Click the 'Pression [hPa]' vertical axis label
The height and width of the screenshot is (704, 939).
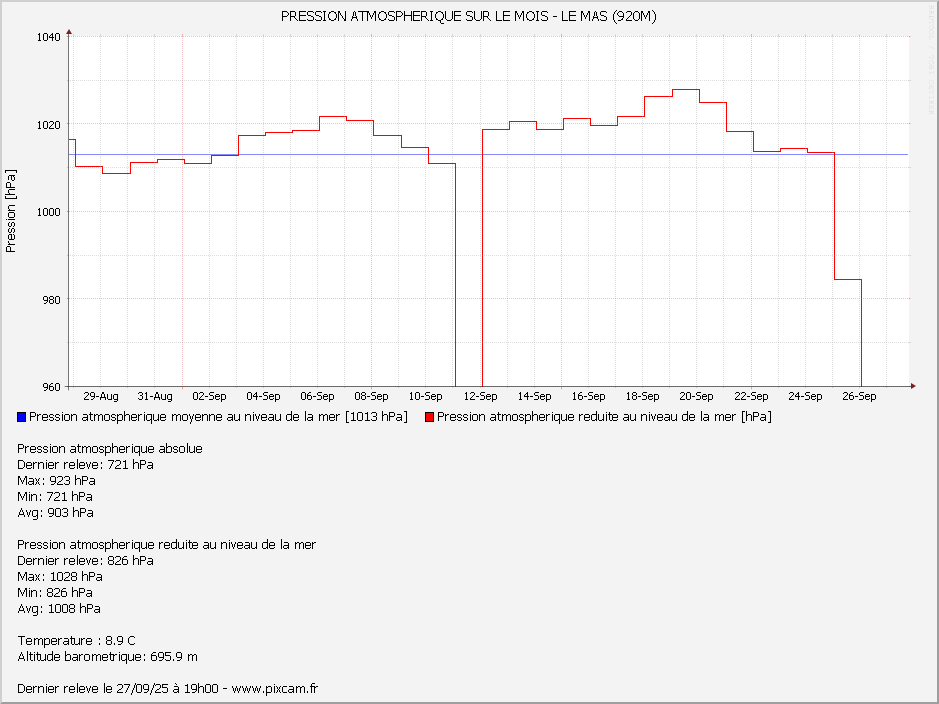point(11,210)
